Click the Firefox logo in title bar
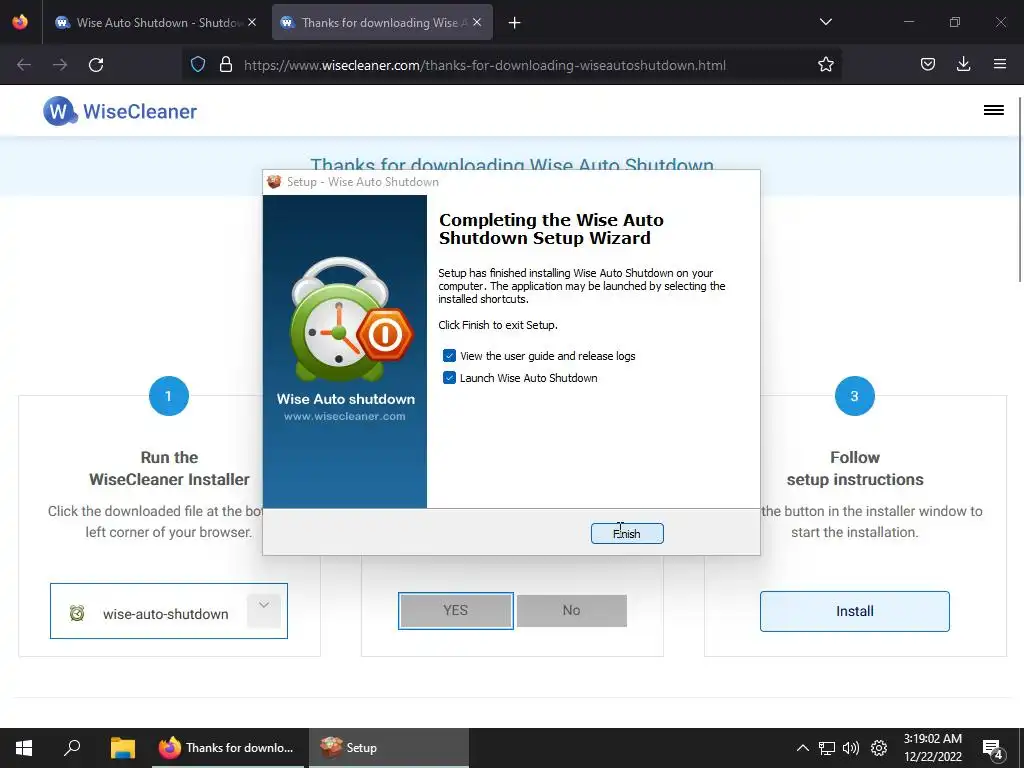1024x768 pixels. coord(20,22)
